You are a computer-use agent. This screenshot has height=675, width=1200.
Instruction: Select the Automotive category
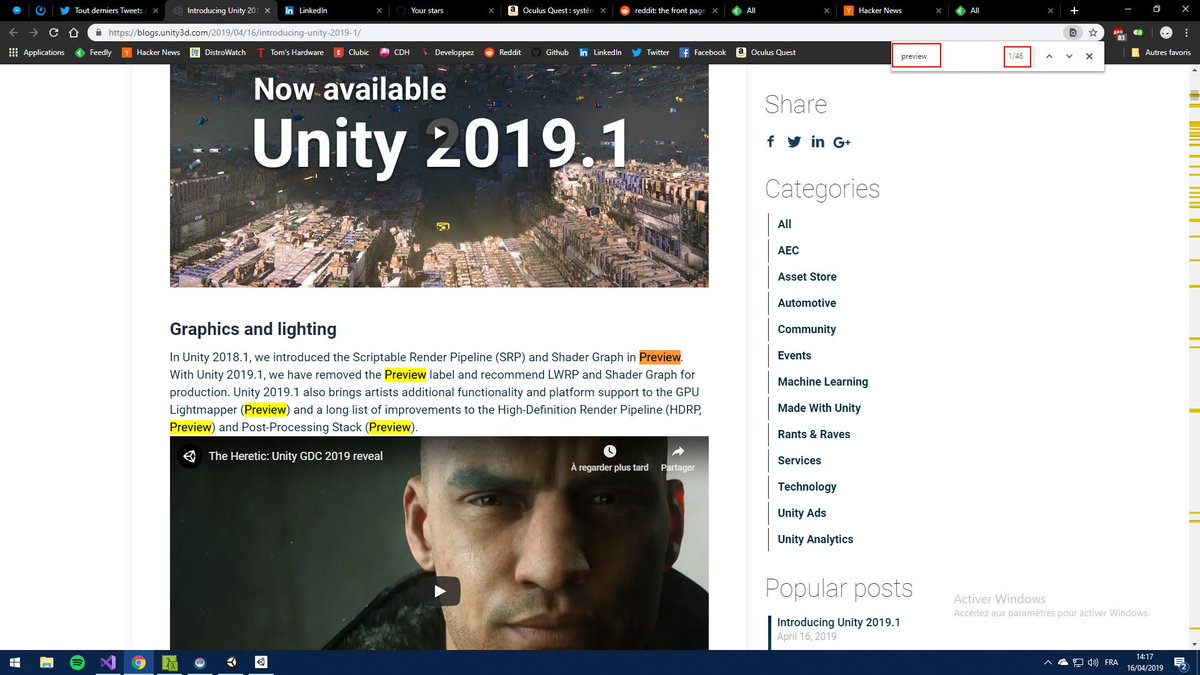coord(807,303)
